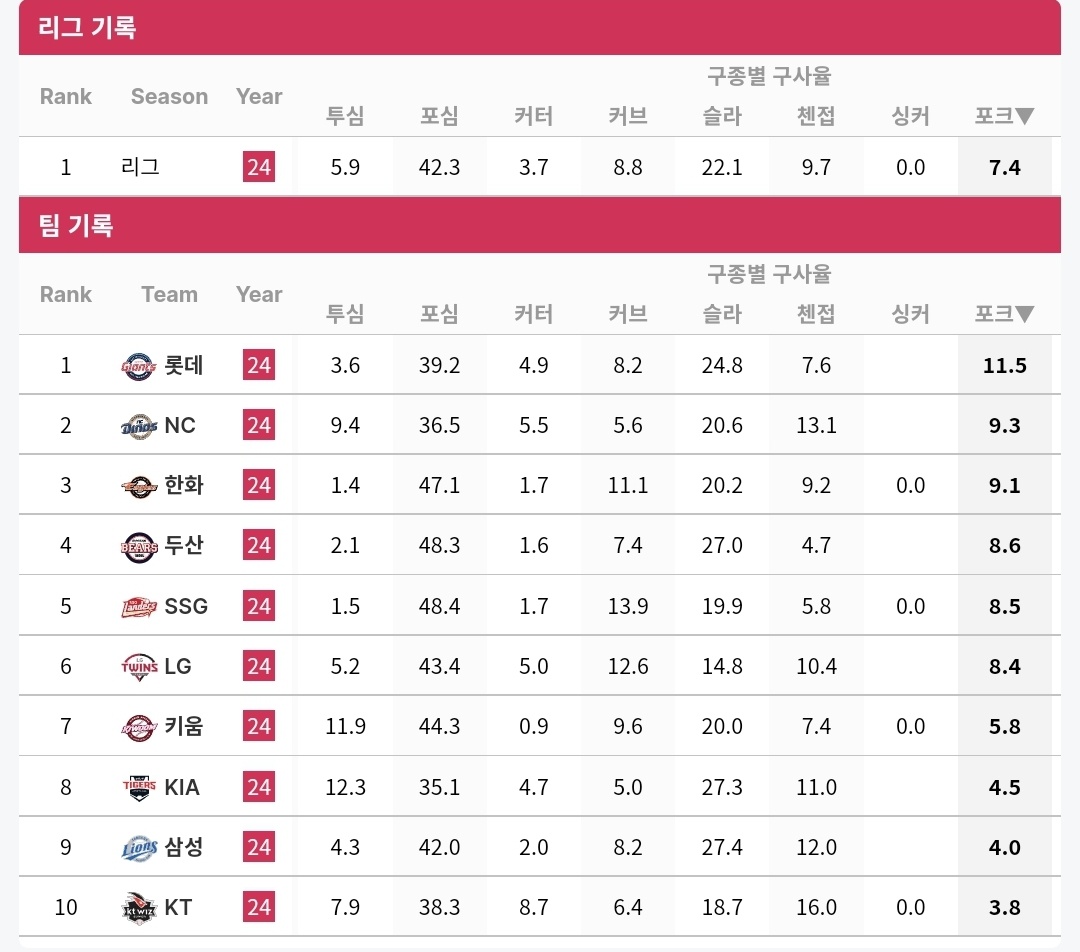Sort team table by 포크 column
The width and height of the screenshot is (1080, 952).
pyautogui.click(x=1004, y=314)
